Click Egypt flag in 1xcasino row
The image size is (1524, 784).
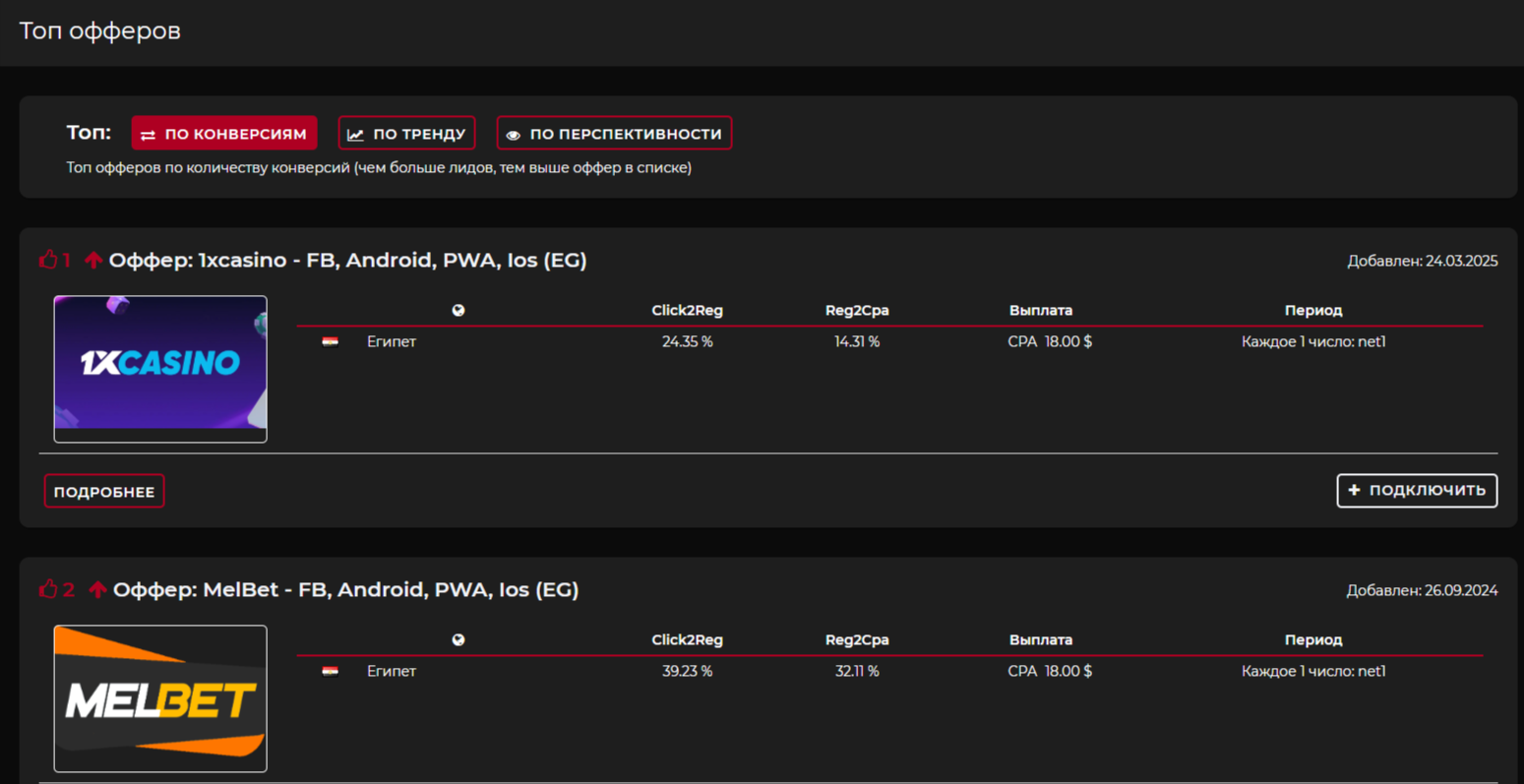tap(331, 341)
